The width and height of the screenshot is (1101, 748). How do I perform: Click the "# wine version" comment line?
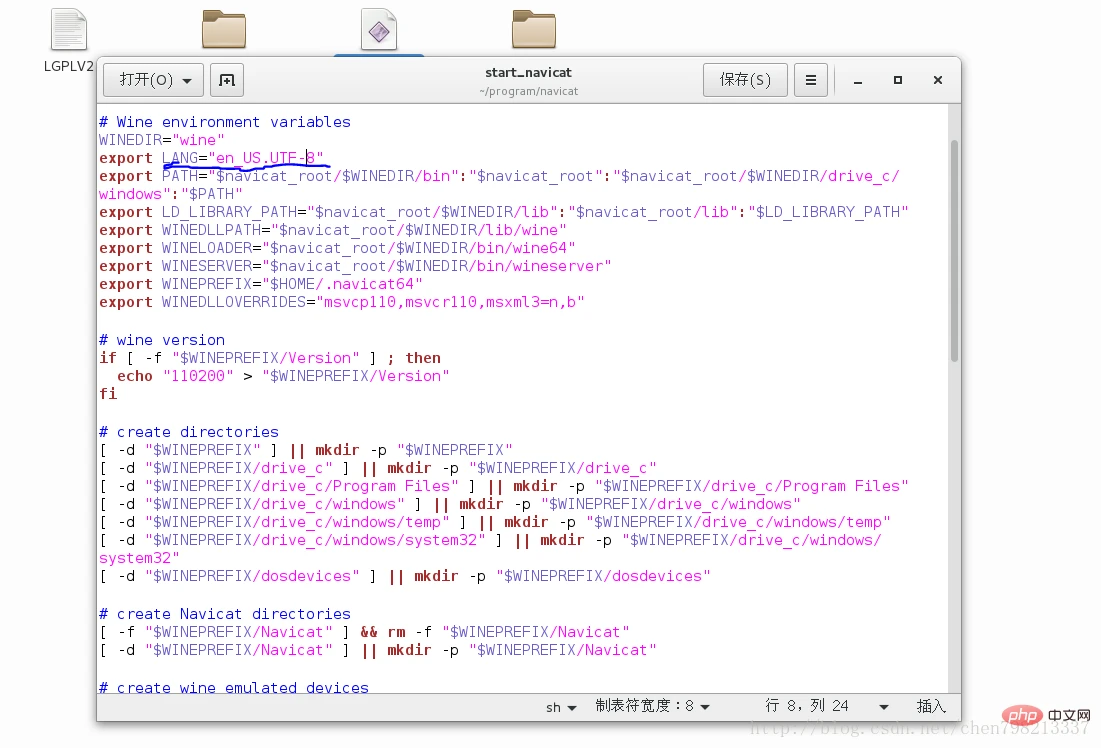pyautogui.click(x=162, y=340)
